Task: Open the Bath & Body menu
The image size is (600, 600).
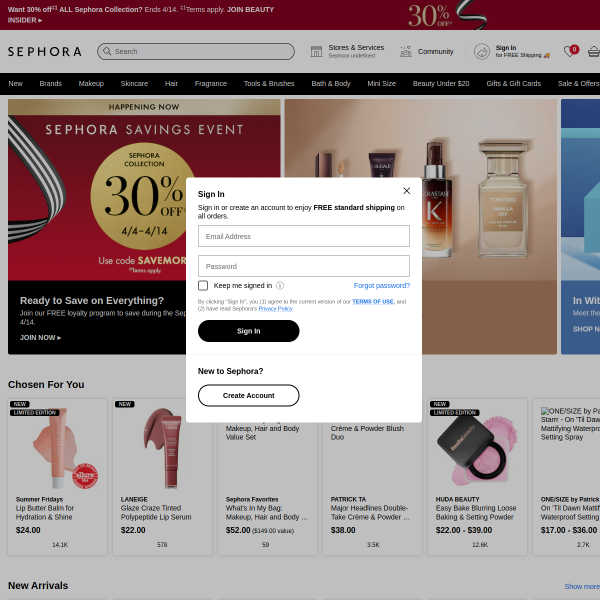Action: (x=331, y=83)
